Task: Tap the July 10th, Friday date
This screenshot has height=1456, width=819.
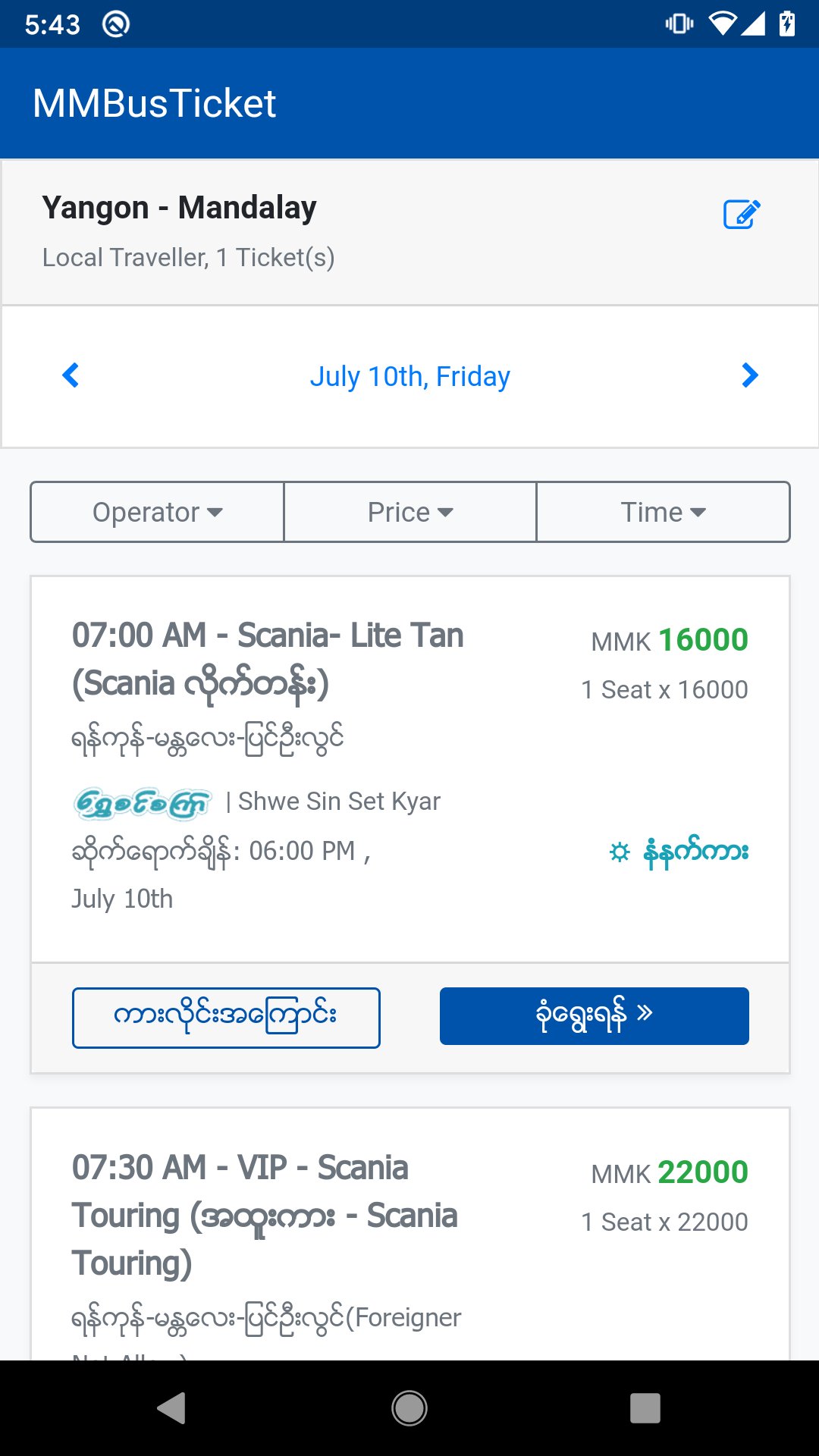Action: [409, 377]
